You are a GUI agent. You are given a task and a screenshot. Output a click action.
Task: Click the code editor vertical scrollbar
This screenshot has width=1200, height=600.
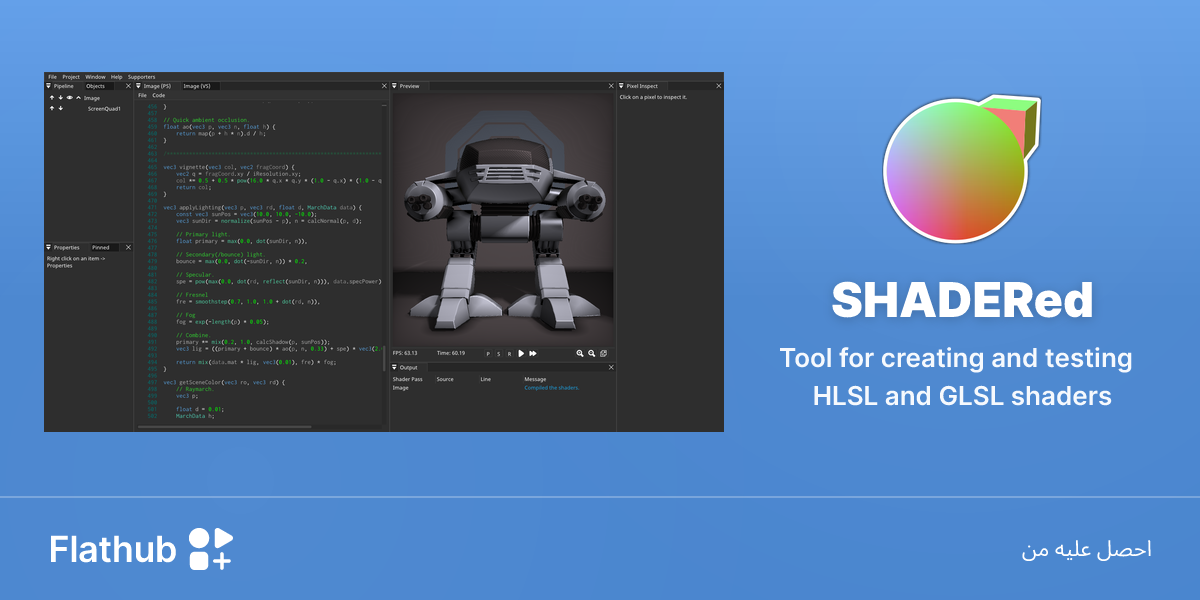click(x=384, y=358)
